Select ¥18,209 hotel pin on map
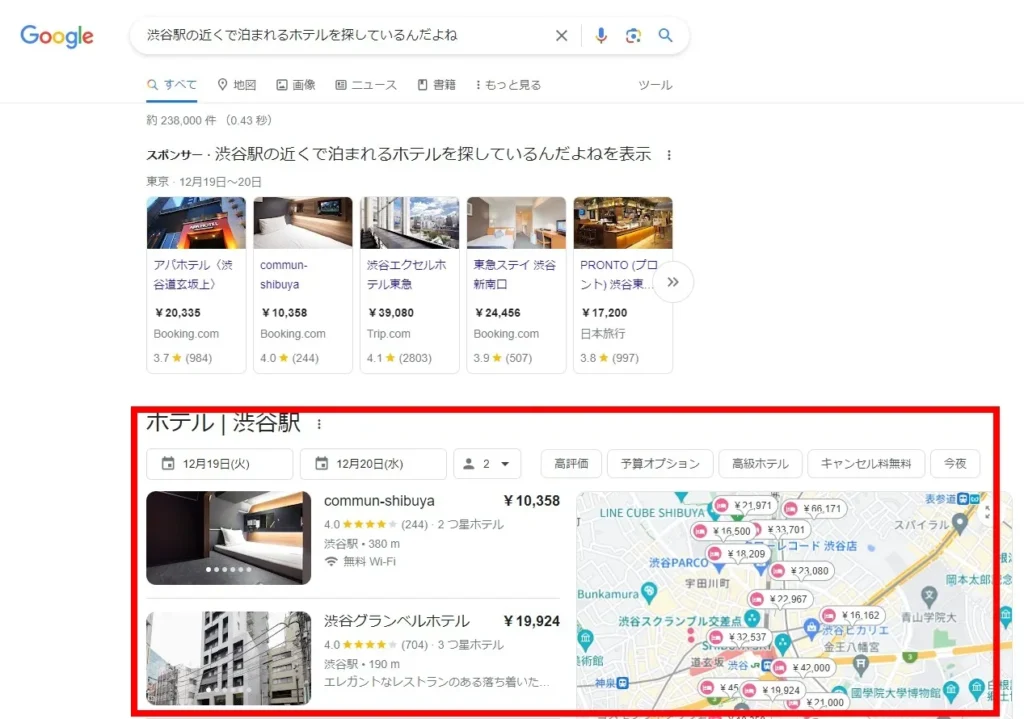The width and height of the screenshot is (1024, 719). tap(739, 554)
